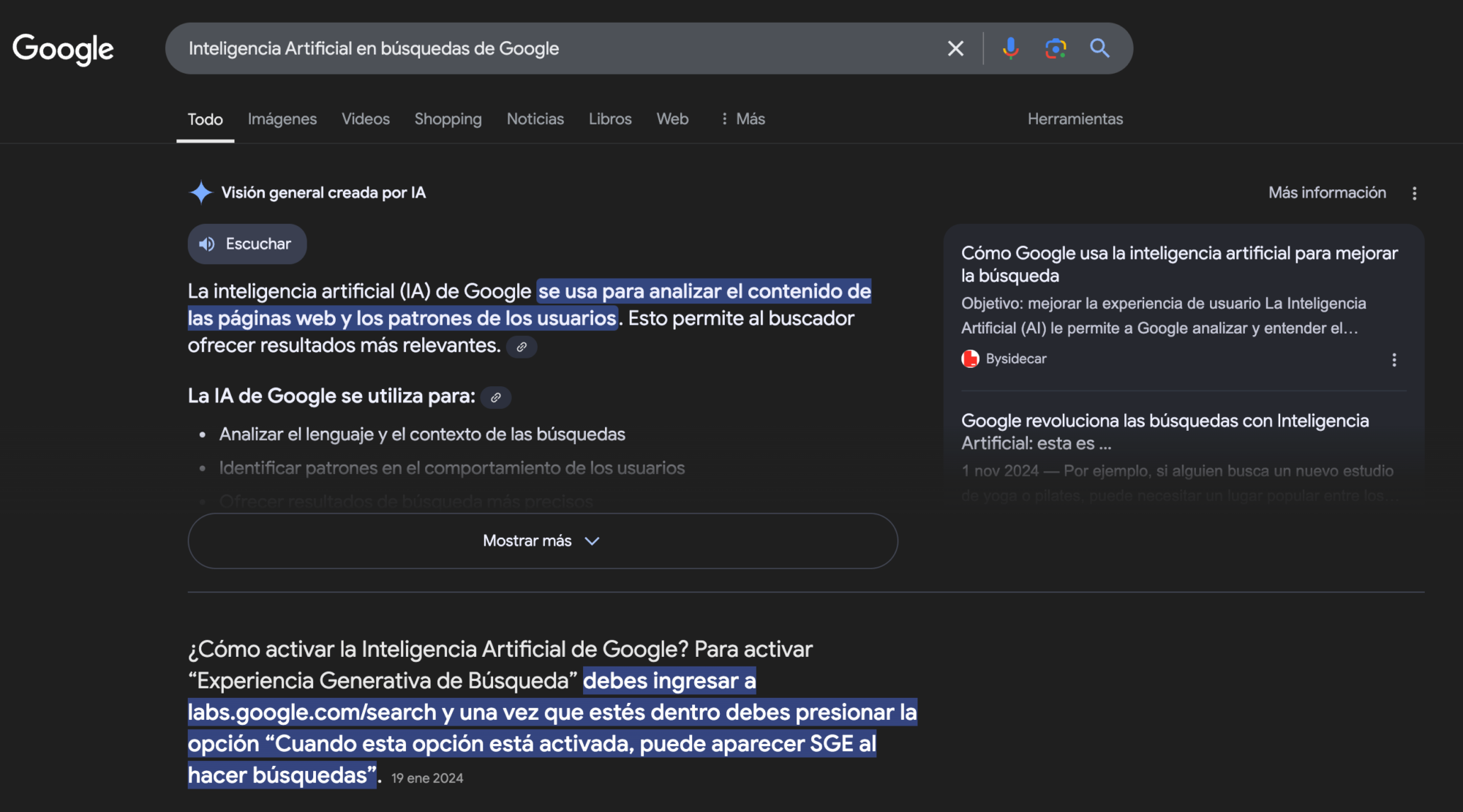This screenshot has height=812, width=1463.
Task: Open three-dot menu for Bysidecar source
Action: click(1394, 360)
